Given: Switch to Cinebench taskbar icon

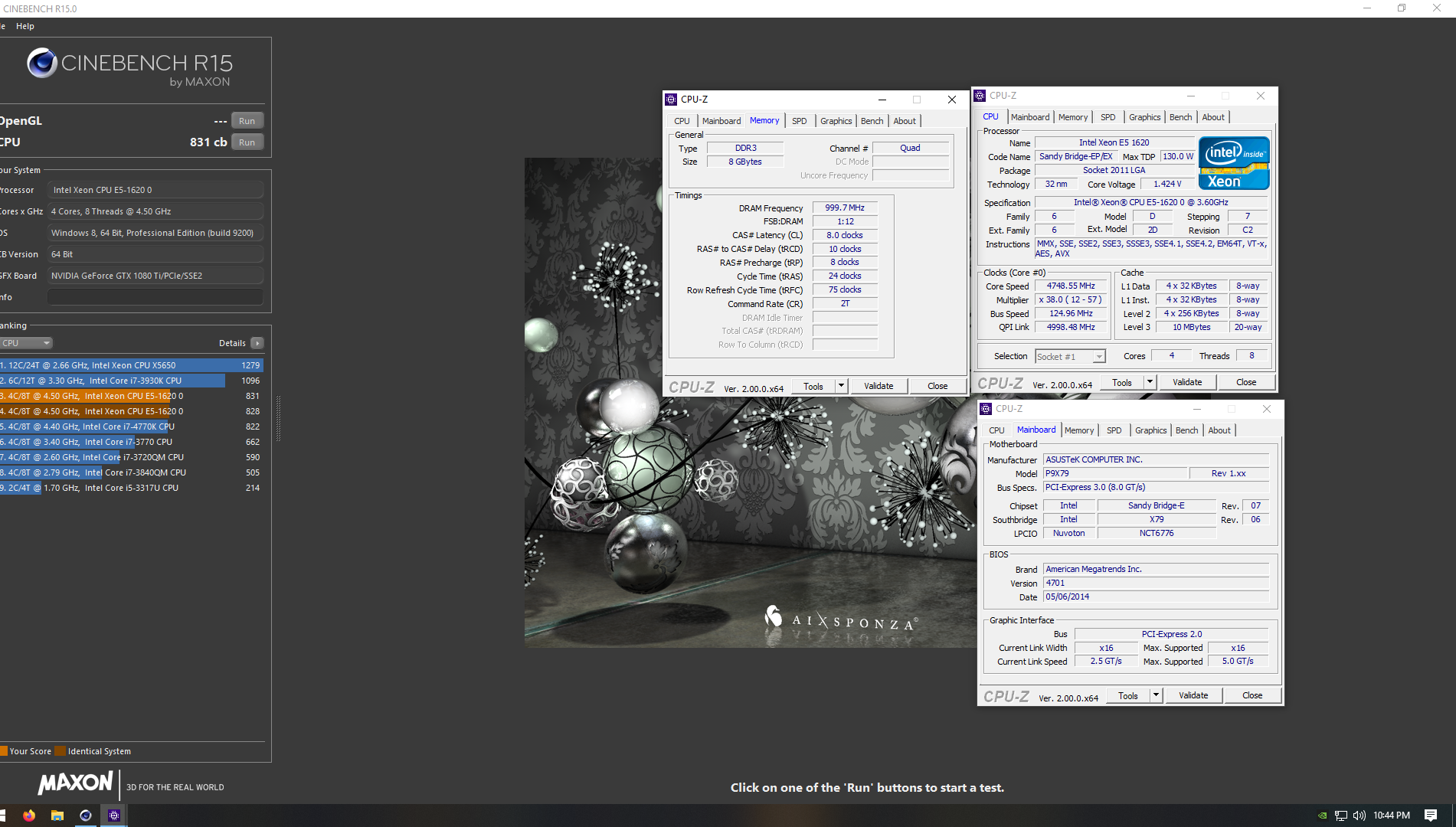Looking at the screenshot, I should 86,816.
